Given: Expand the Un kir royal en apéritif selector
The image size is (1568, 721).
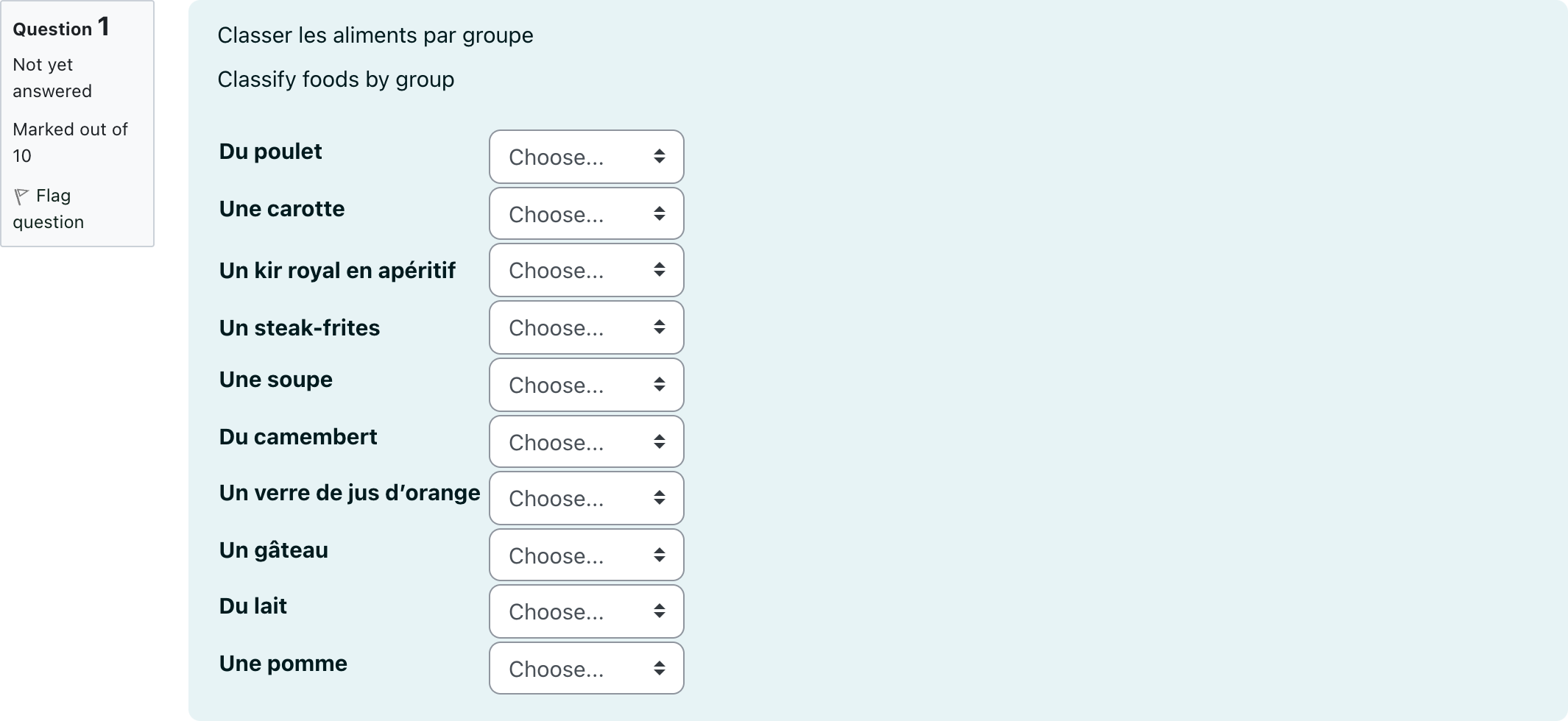Looking at the screenshot, I should click(587, 270).
